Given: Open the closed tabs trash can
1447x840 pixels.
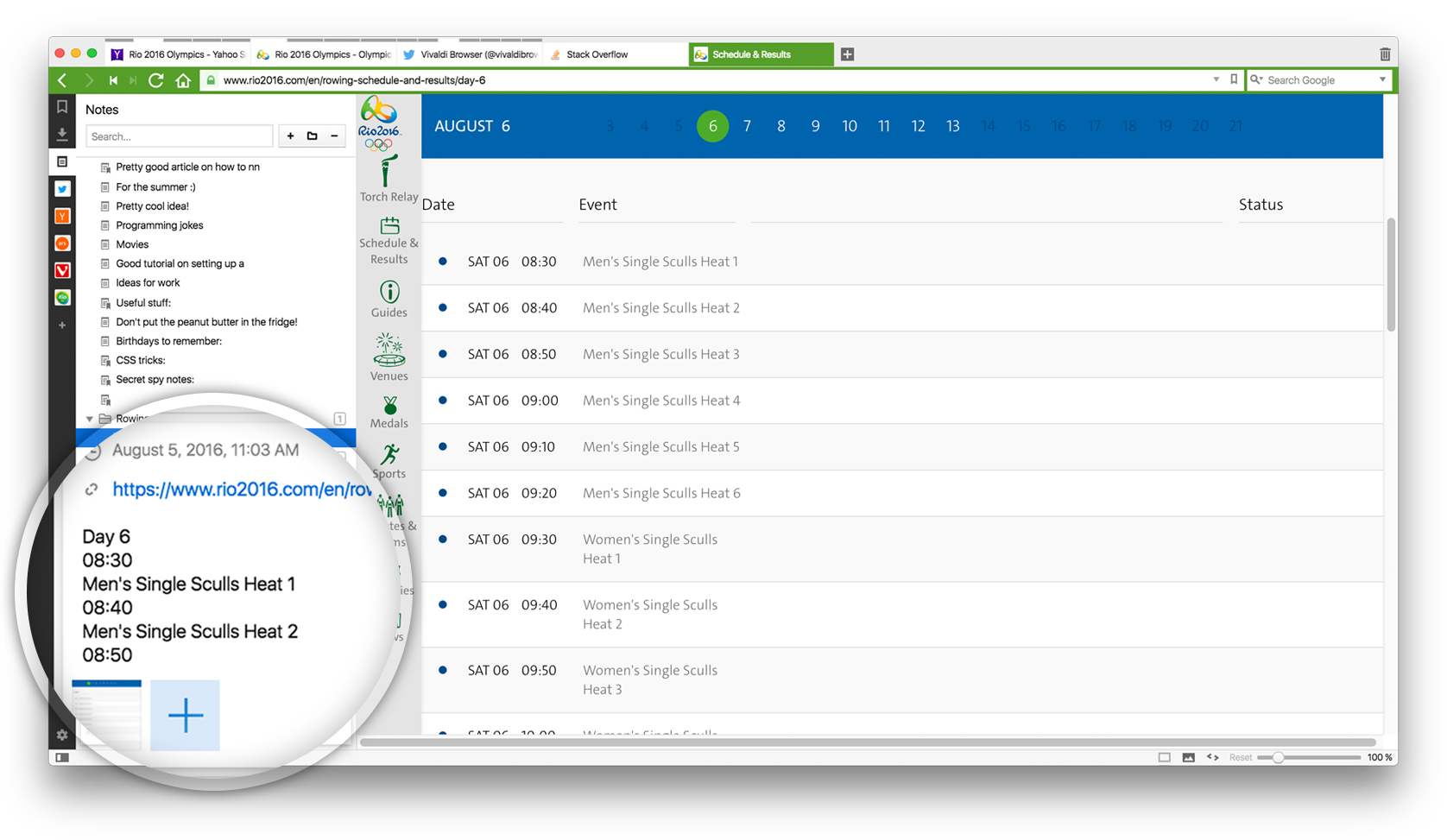Looking at the screenshot, I should [x=1385, y=54].
